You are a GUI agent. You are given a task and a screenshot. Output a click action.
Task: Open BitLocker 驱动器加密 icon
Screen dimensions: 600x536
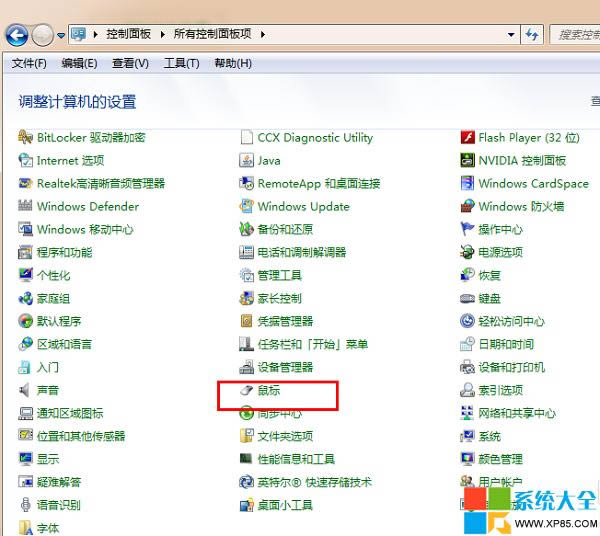coord(25,137)
